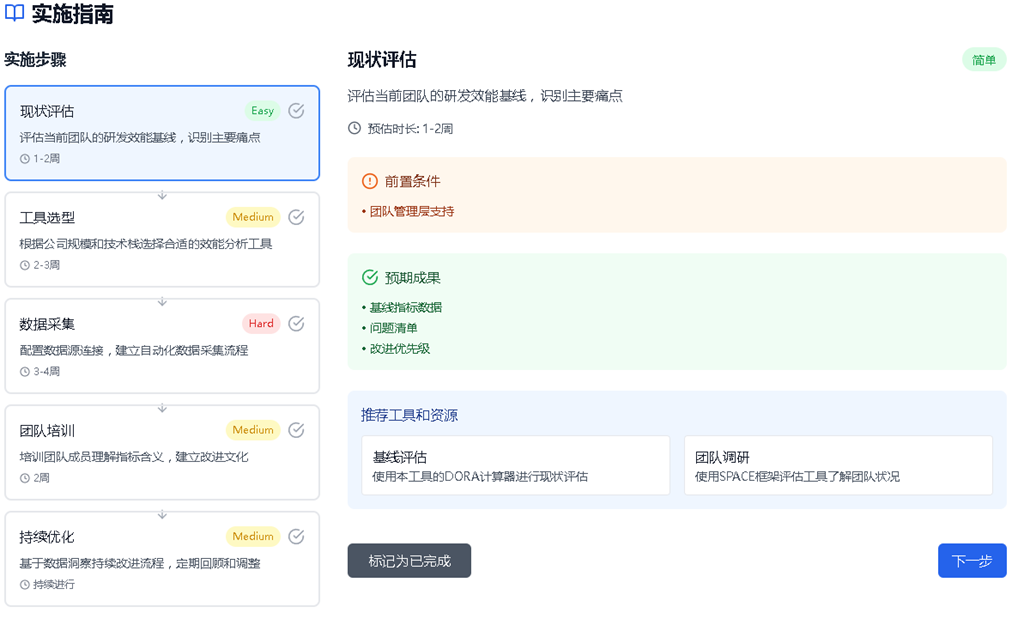The image size is (1024, 625).
Task: Click 使用本工具的DORA计算器进行现状评估 description
Action: [x=480, y=477]
